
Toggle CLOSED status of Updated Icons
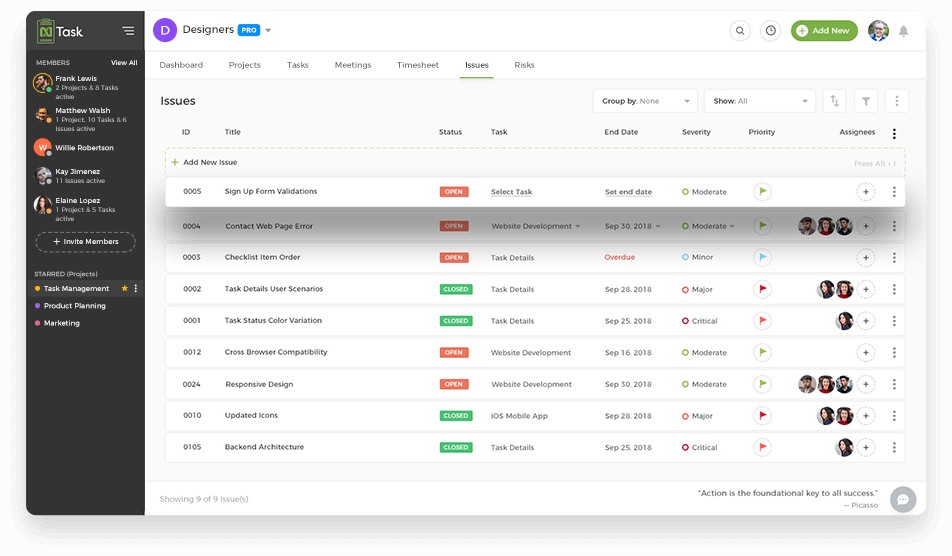456,416
